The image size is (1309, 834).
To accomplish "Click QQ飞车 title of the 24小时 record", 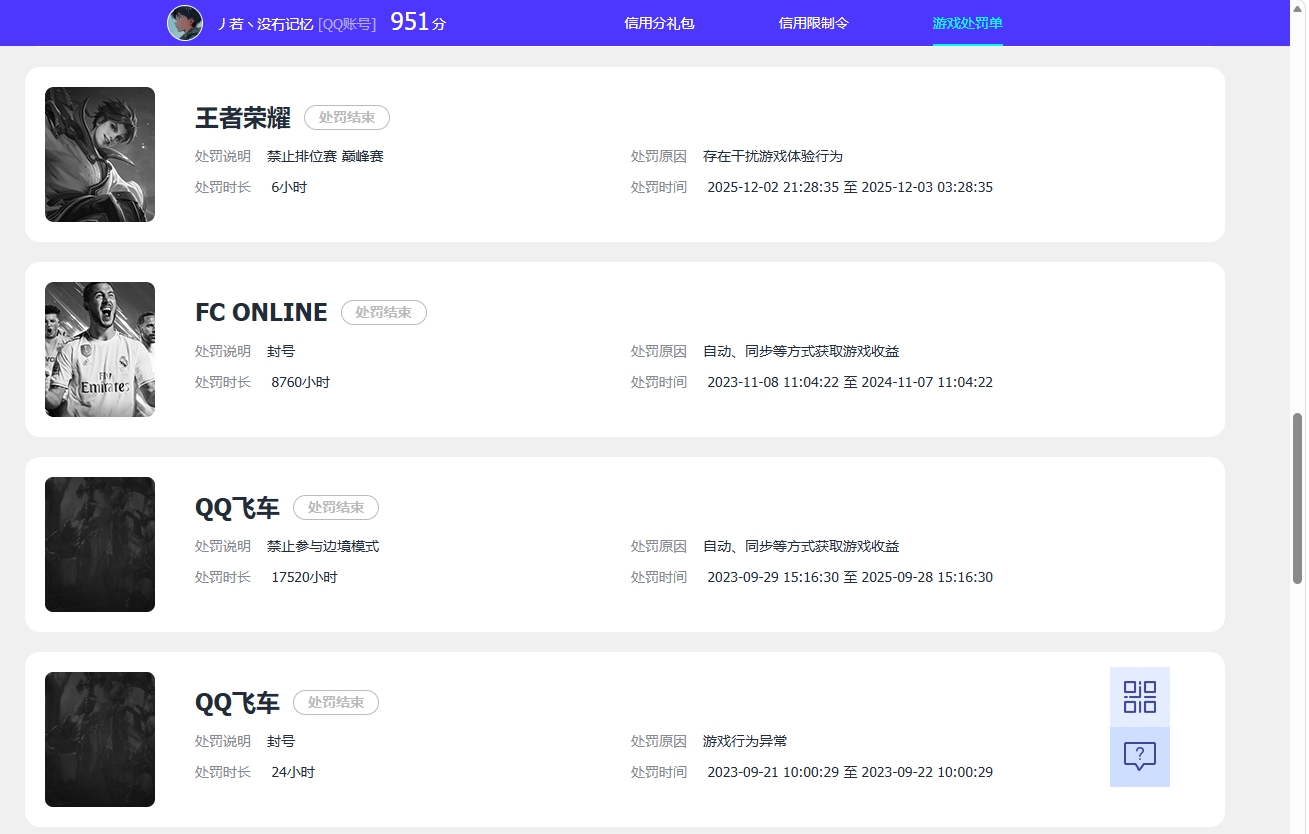I will click(x=237, y=703).
